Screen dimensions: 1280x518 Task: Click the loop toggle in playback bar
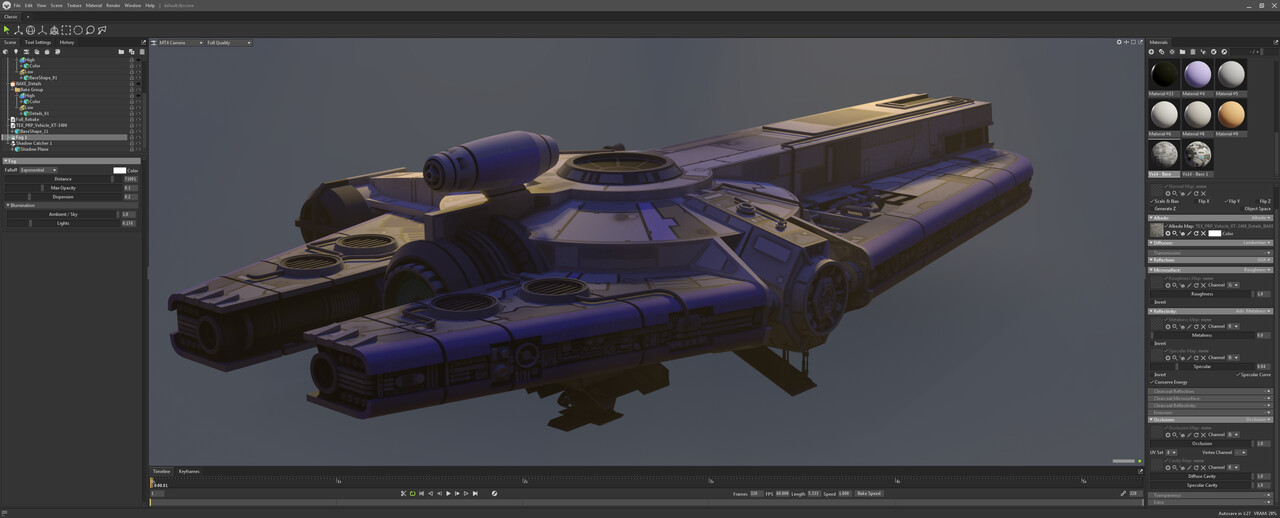413,493
